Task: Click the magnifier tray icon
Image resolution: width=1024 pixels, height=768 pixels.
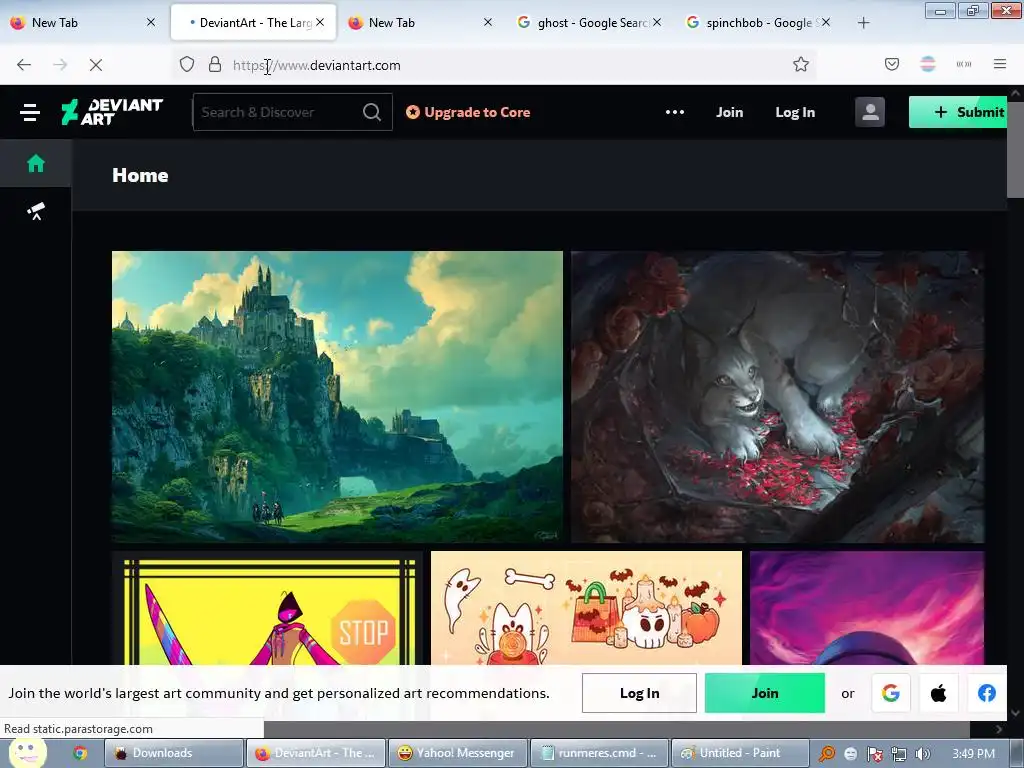Action: click(x=827, y=754)
